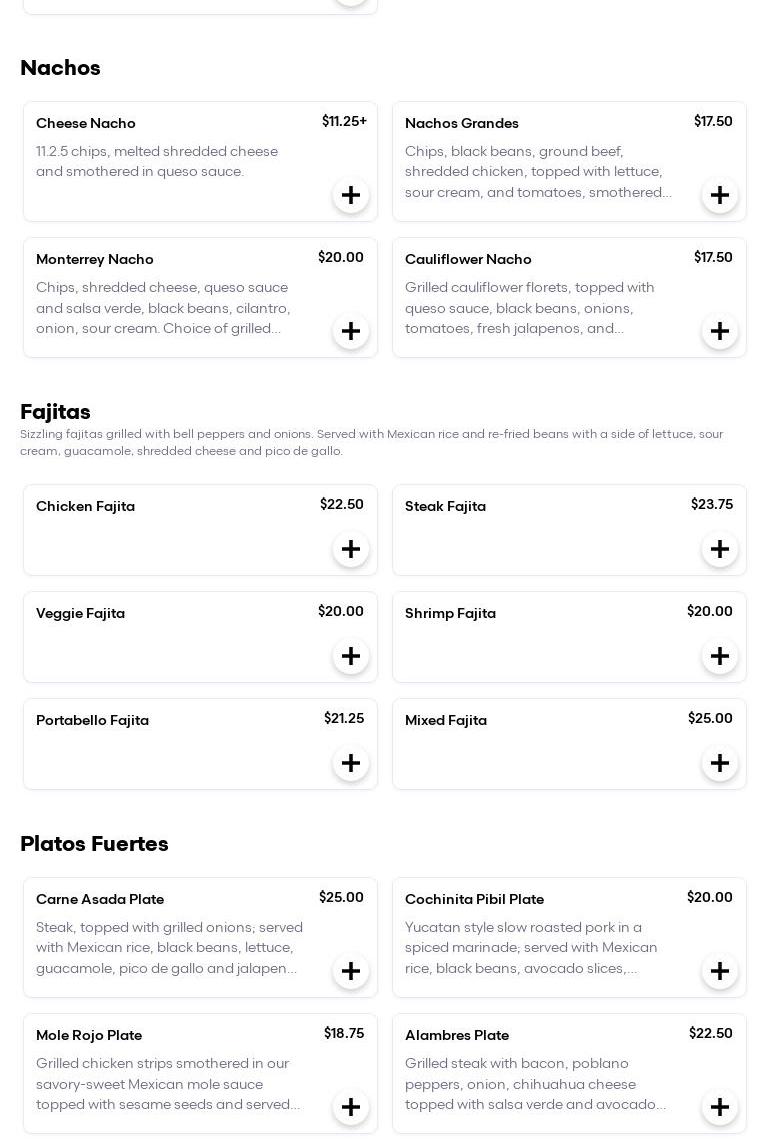Click the Platos Fuertes section heading
Viewport: 770px width, 1141px height.
click(x=94, y=844)
